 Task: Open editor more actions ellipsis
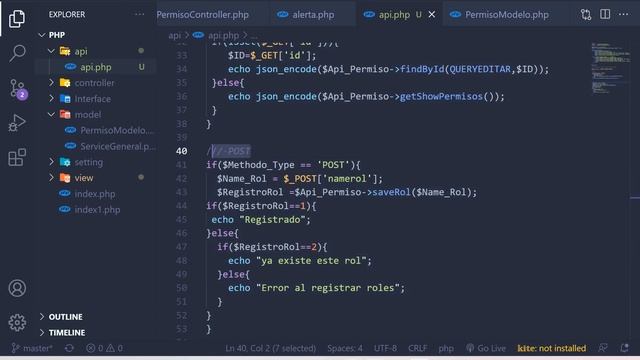tap(623, 14)
